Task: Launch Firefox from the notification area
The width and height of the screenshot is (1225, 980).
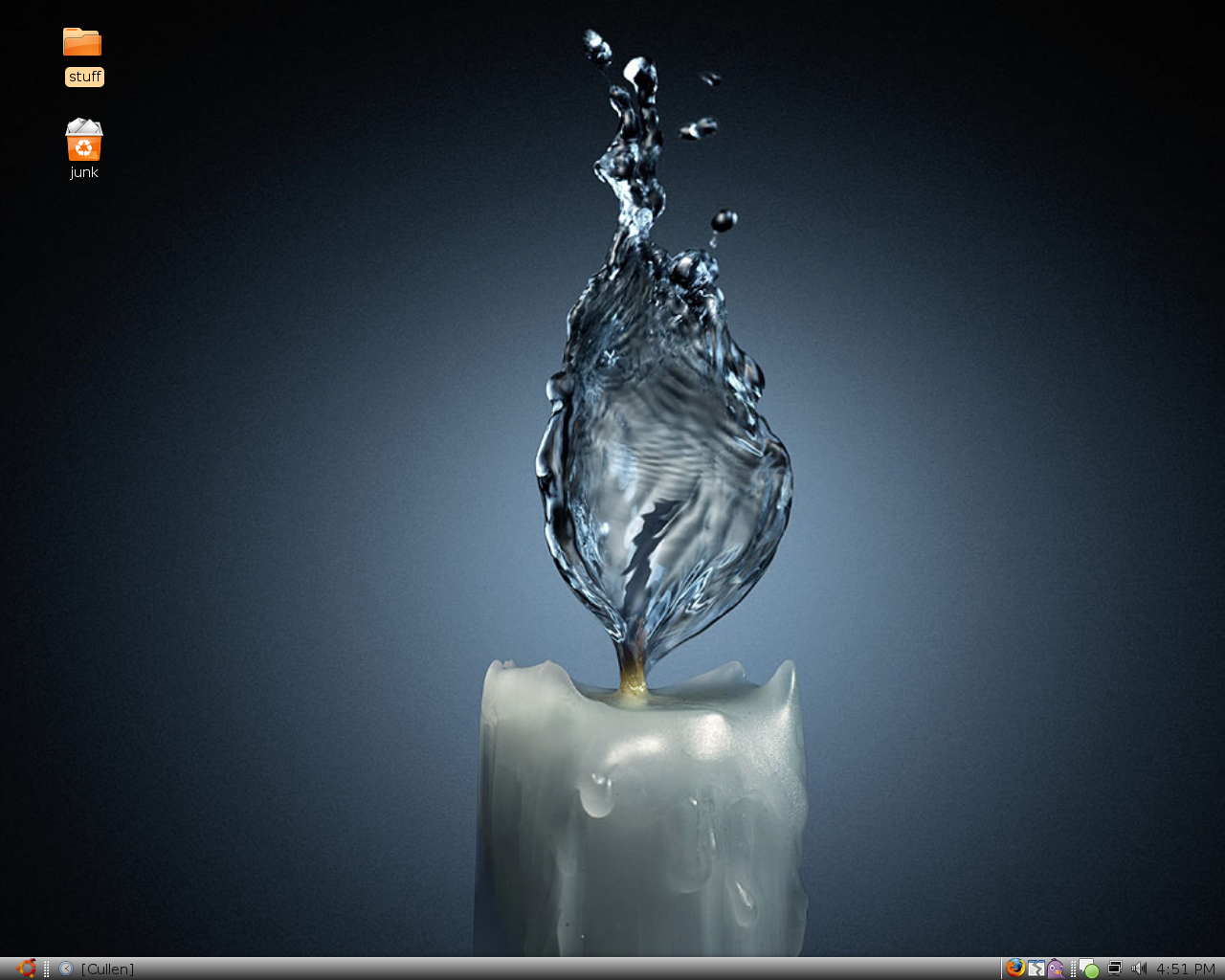Action: (1015, 969)
